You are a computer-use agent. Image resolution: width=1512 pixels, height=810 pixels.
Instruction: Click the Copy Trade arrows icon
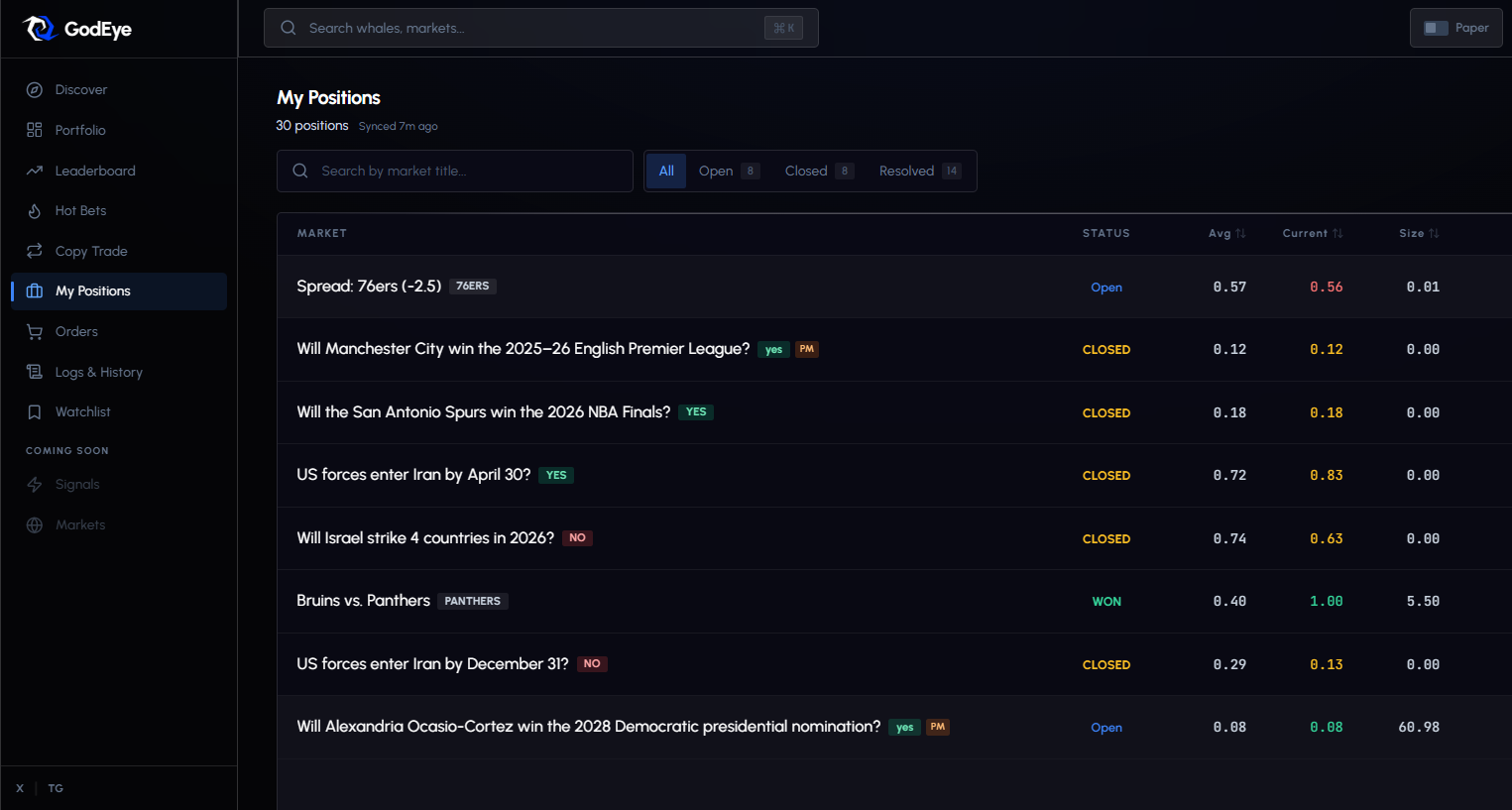pyautogui.click(x=35, y=251)
